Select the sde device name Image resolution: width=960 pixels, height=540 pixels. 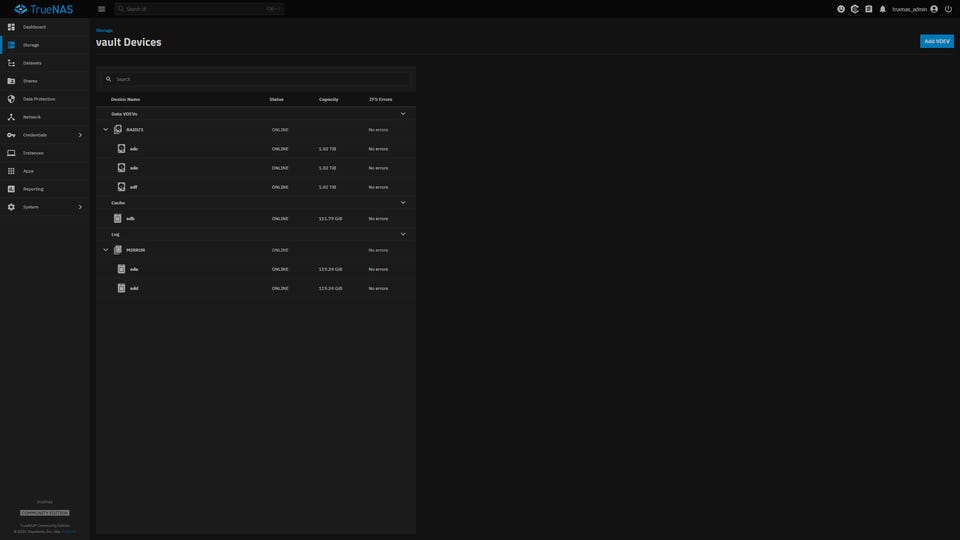pyautogui.click(x=133, y=168)
